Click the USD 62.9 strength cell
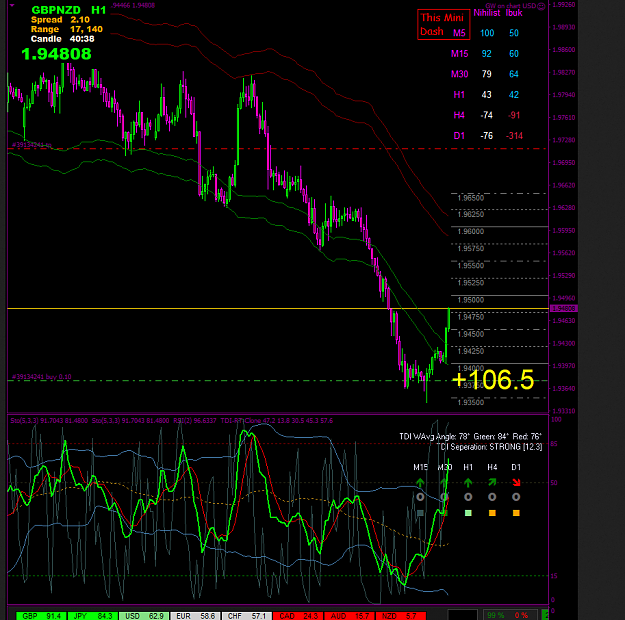The image size is (625, 620). click(144, 616)
